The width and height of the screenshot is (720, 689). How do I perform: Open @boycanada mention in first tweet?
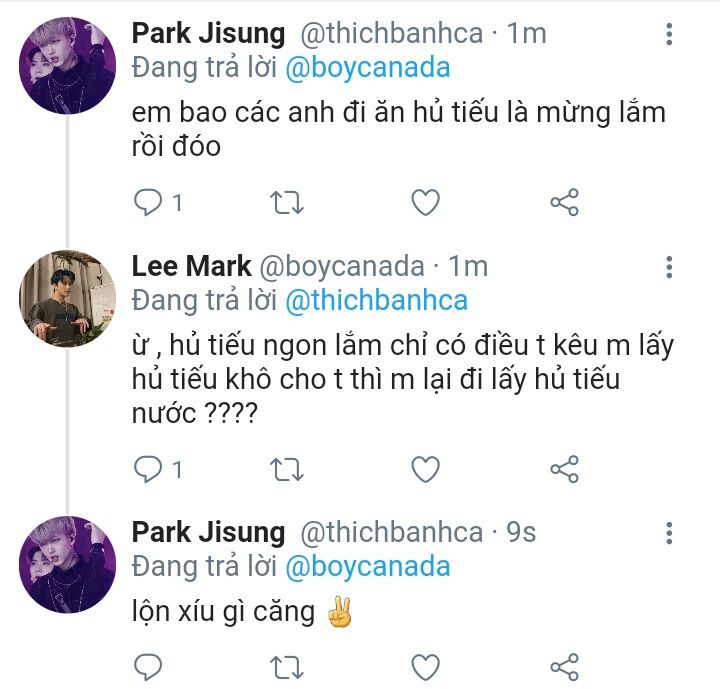[367, 68]
